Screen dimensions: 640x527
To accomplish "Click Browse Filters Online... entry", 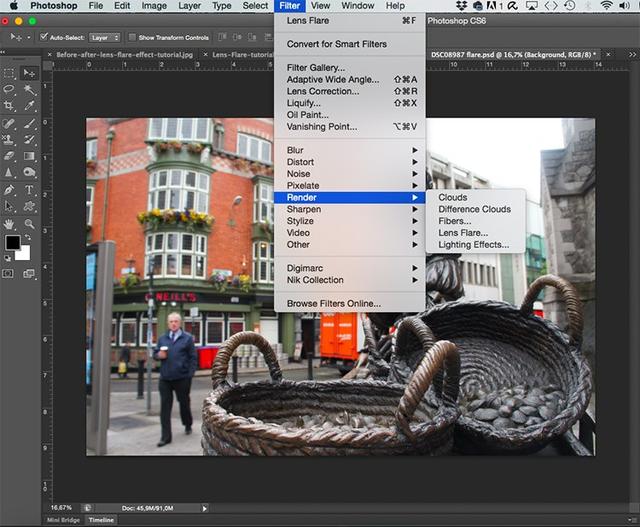I will click(x=334, y=303).
